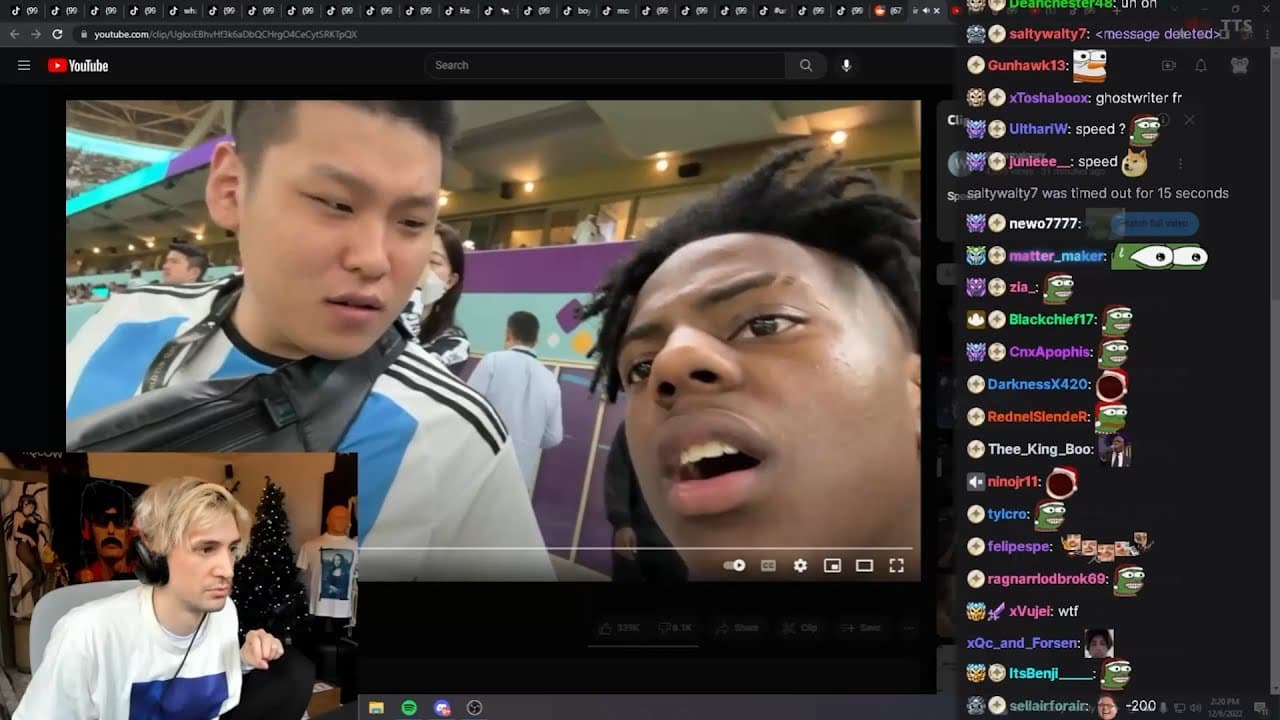Toggle the autoplay switch in the player
This screenshot has width=1280, height=720.
tap(735, 565)
